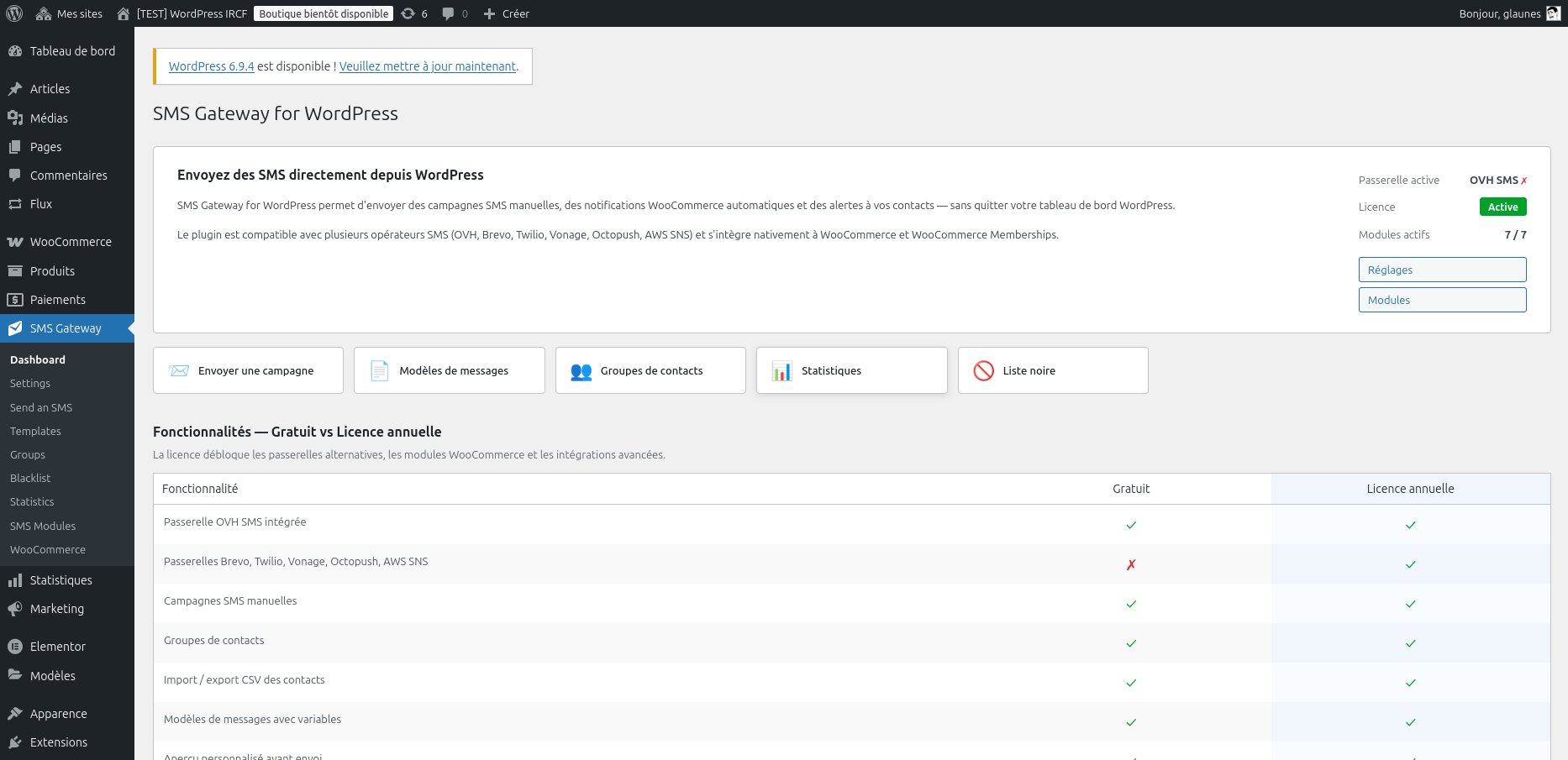Click the people icon on Groupes de contacts

click(x=581, y=371)
